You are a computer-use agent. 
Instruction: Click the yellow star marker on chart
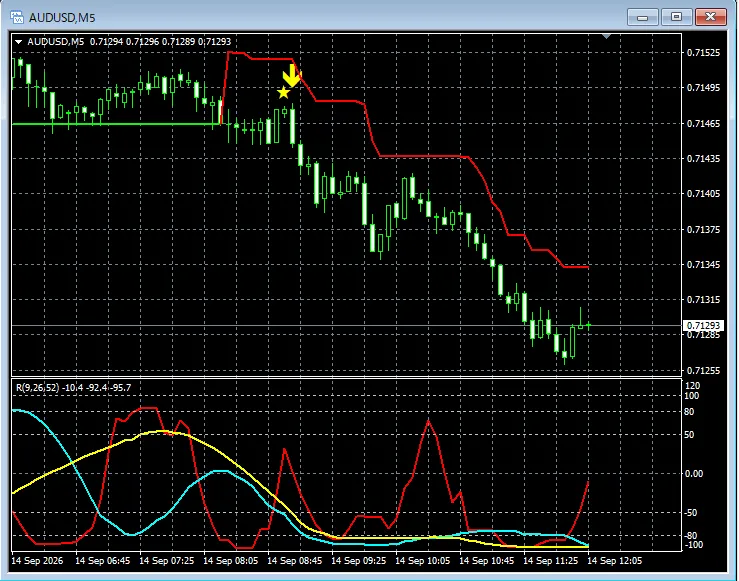pyautogui.click(x=283, y=93)
